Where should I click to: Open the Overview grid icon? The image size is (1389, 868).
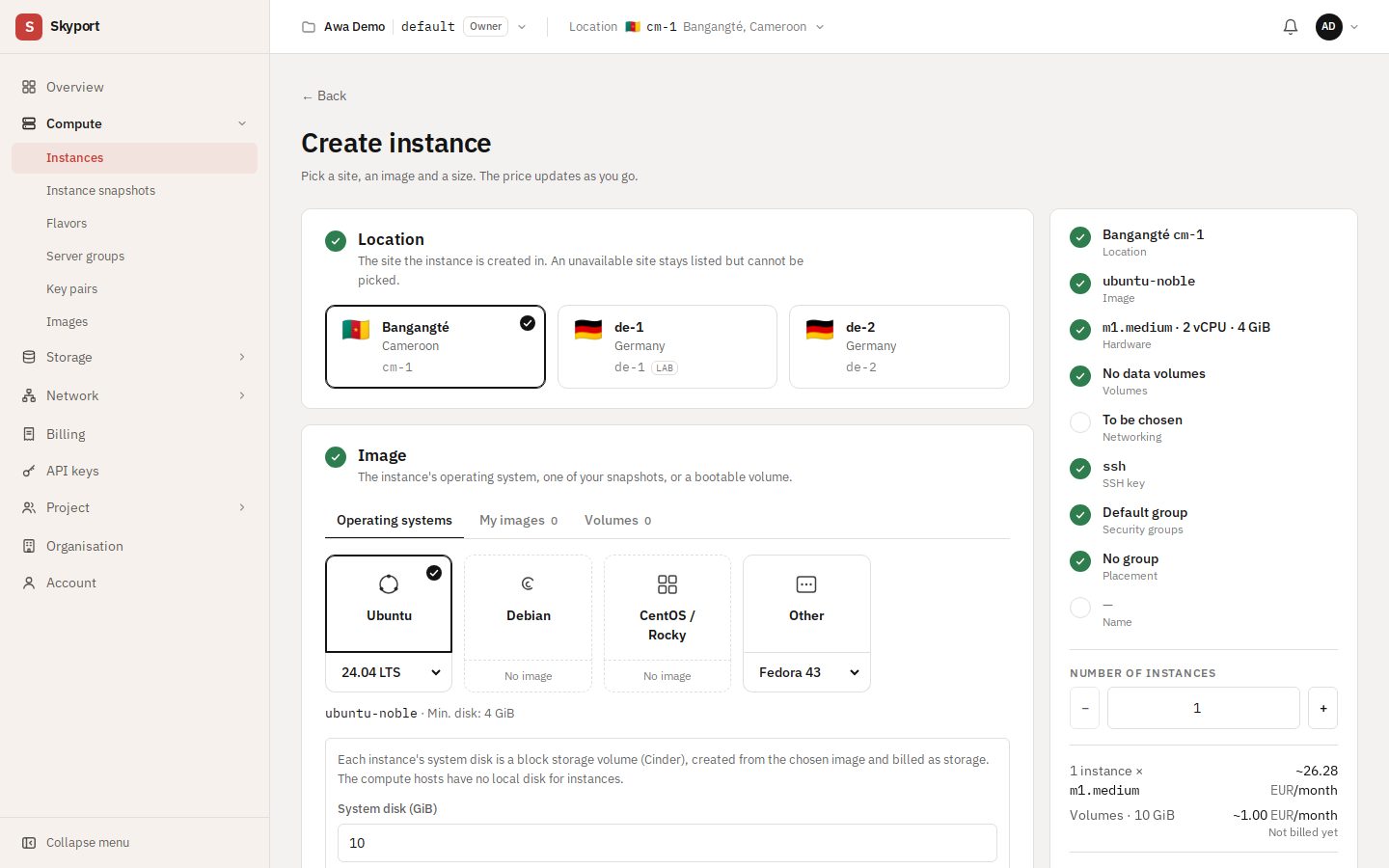click(x=29, y=87)
